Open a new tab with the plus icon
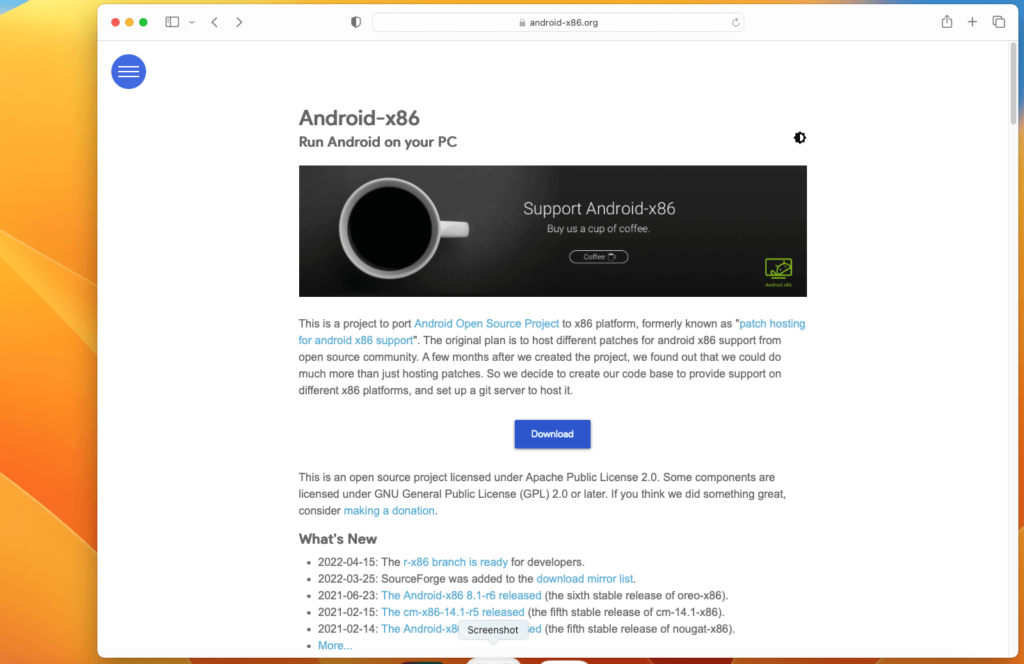This screenshot has height=664, width=1024. coord(971,21)
